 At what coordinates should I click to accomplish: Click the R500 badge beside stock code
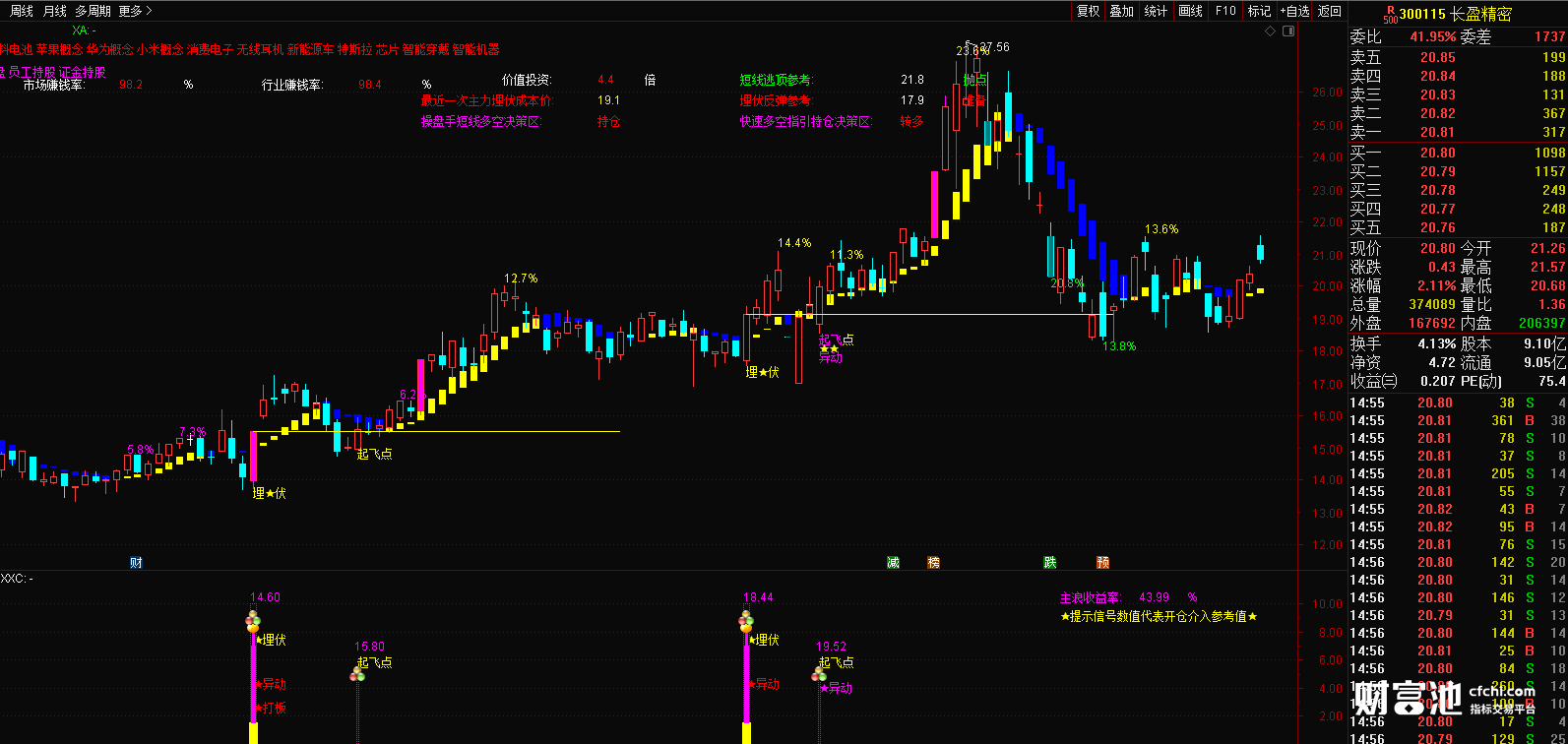click(x=1390, y=13)
